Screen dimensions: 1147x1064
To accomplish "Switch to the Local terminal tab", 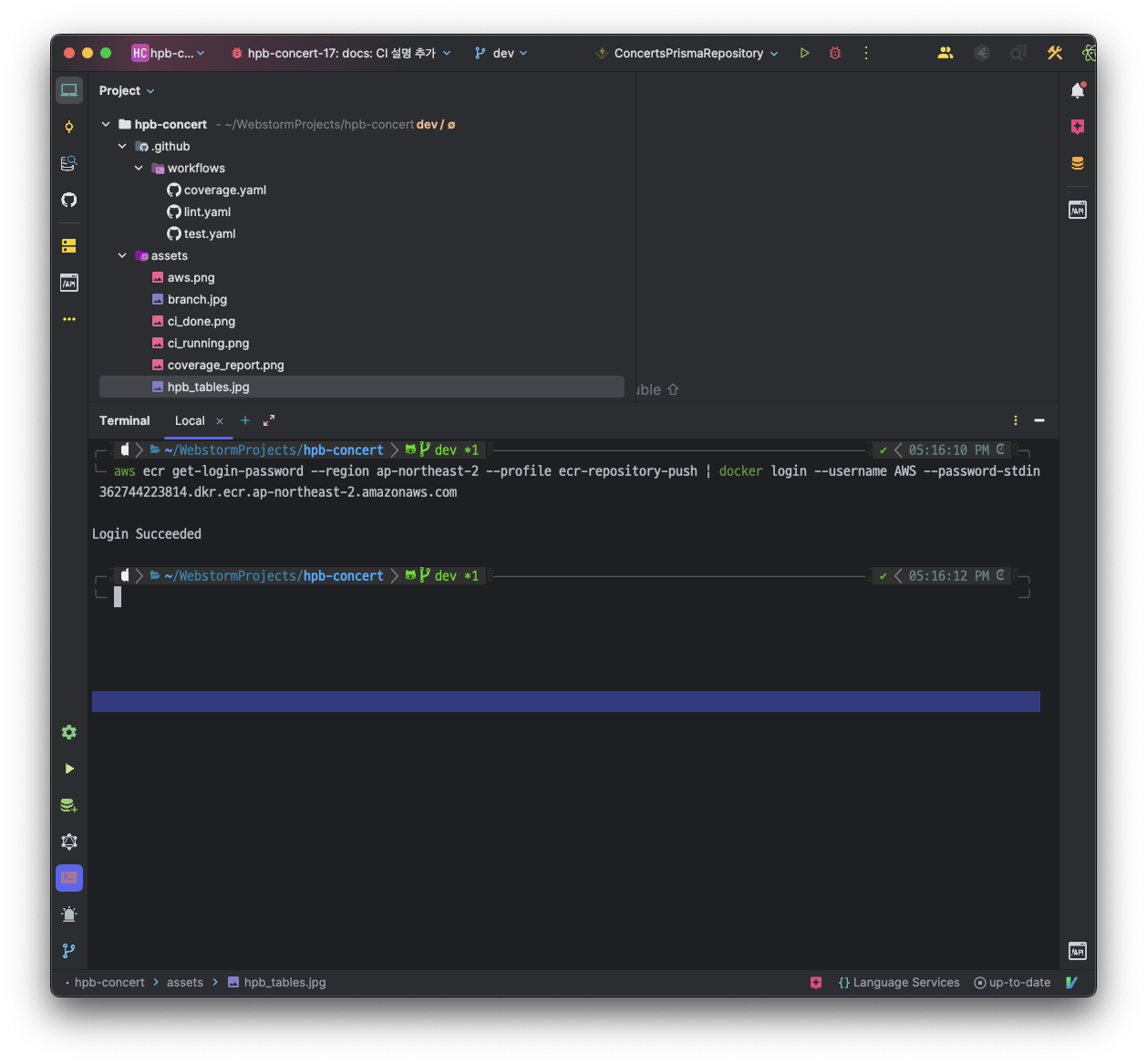I will [x=190, y=420].
